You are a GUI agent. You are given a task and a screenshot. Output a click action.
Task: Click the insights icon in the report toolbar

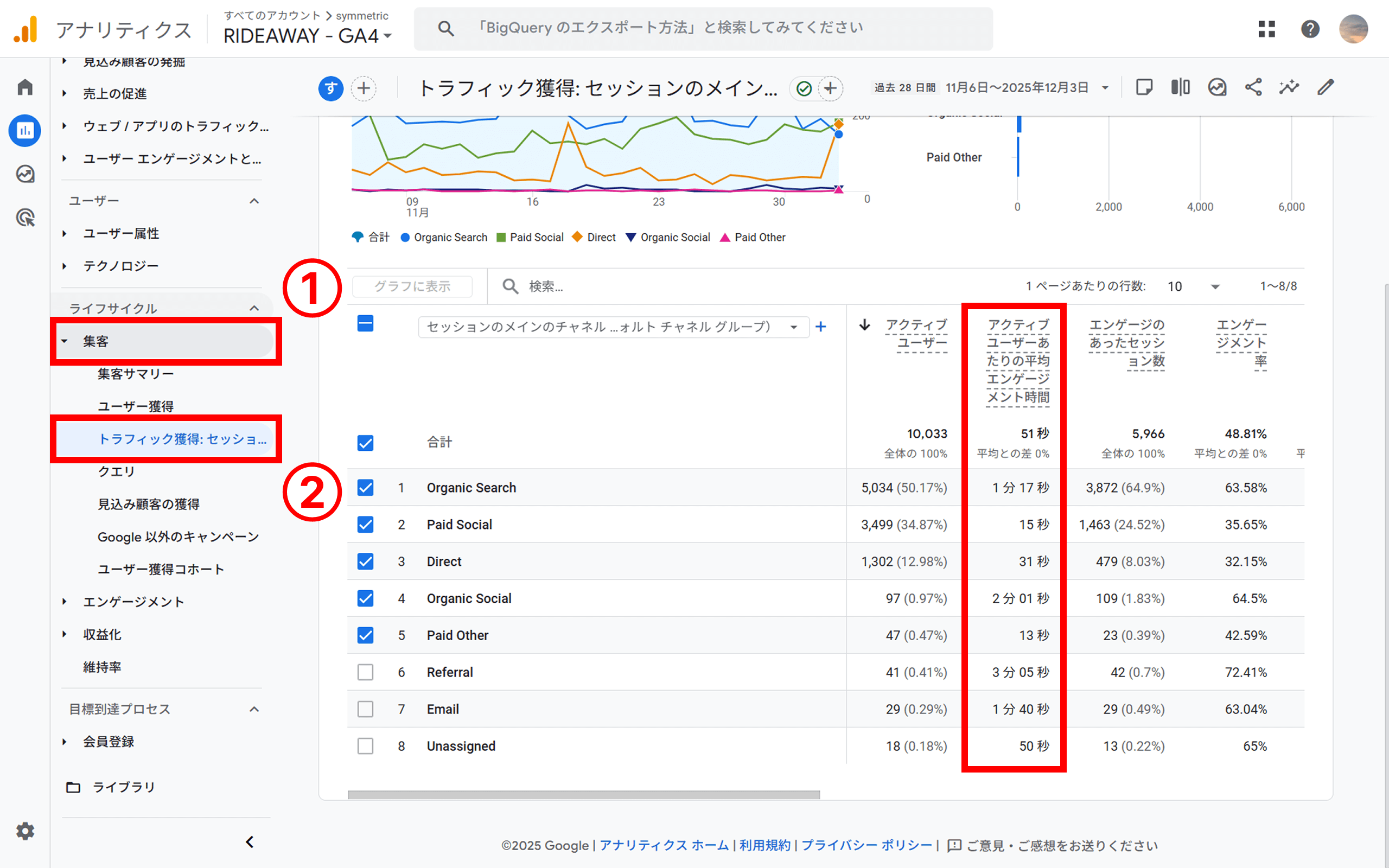(1289, 87)
